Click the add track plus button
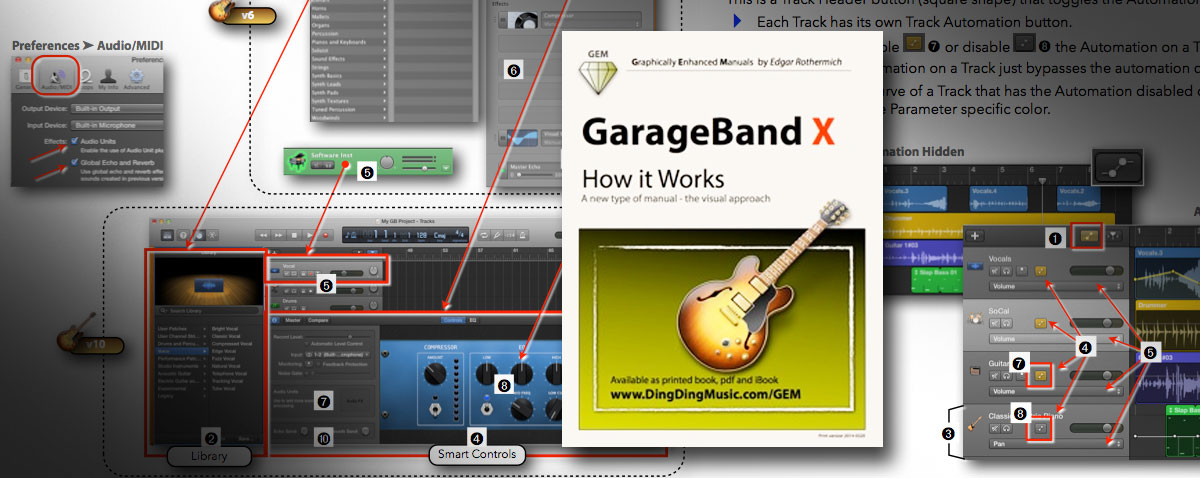 [975, 236]
